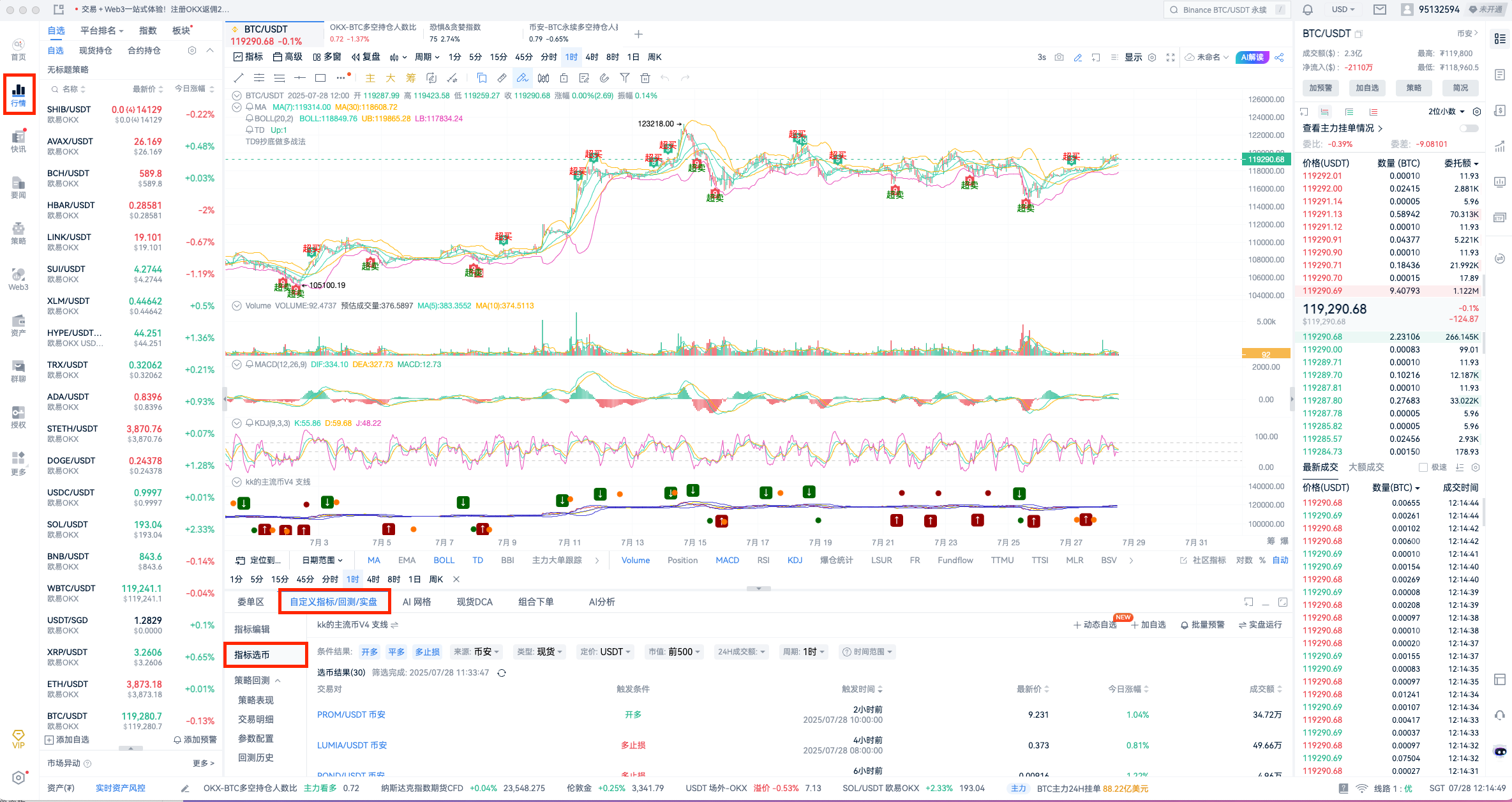
Task: Open the 快讯 news flash sidebar icon
Action: click(x=19, y=141)
